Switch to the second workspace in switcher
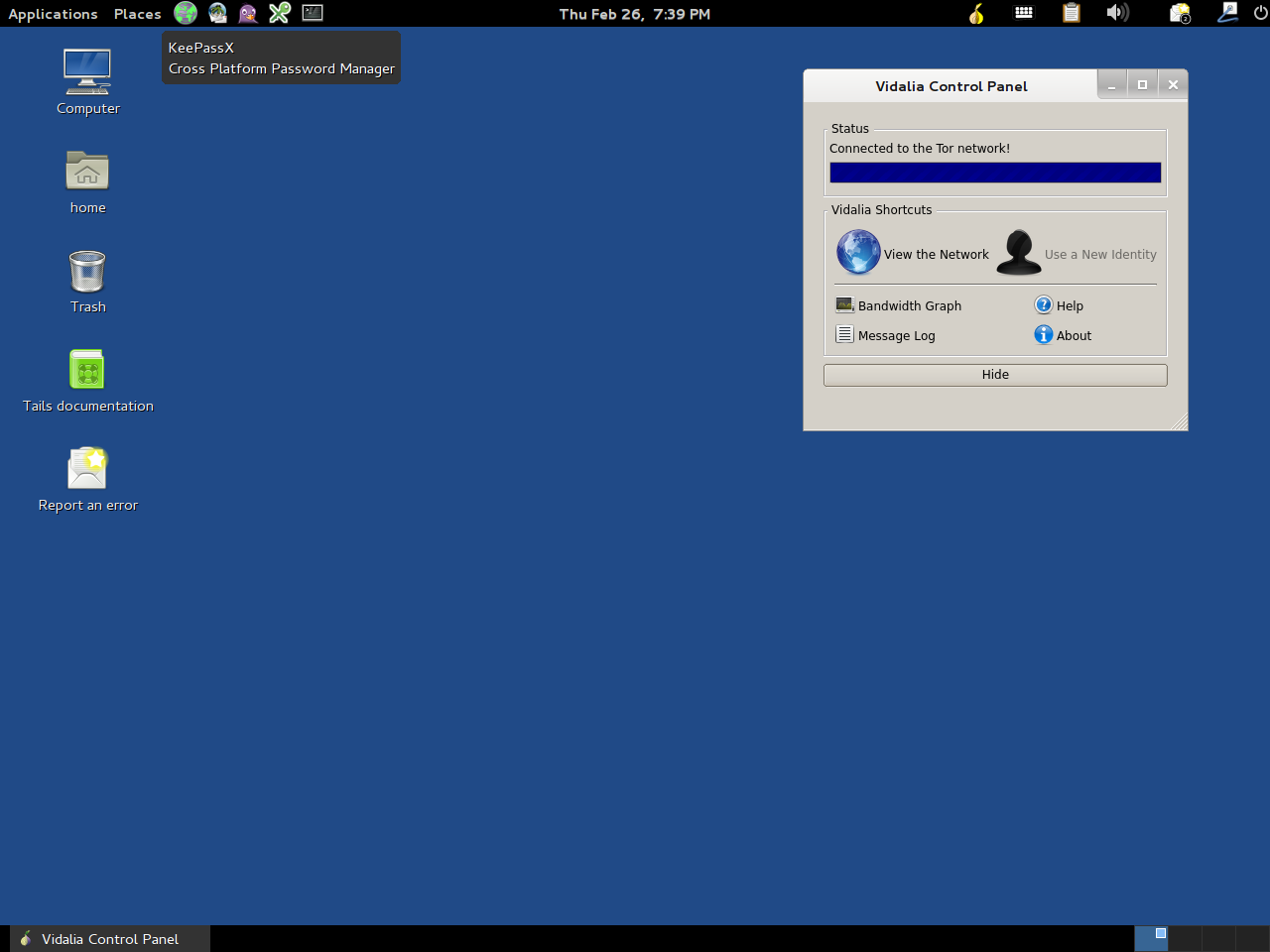This screenshot has width=1270, height=952. pos(1185,938)
